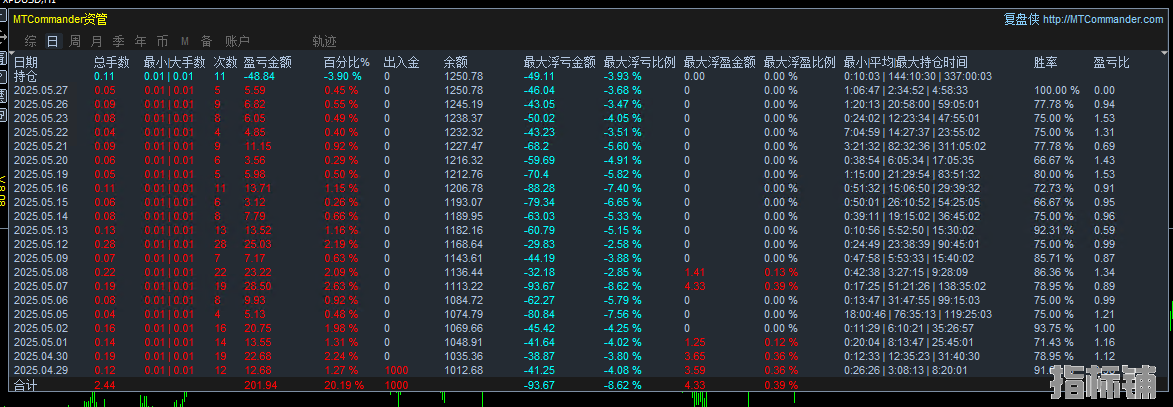The image size is (1173, 407).
Task: Click the 复盘侠 label at top right
Action: pyautogui.click(x=1021, y=19)
